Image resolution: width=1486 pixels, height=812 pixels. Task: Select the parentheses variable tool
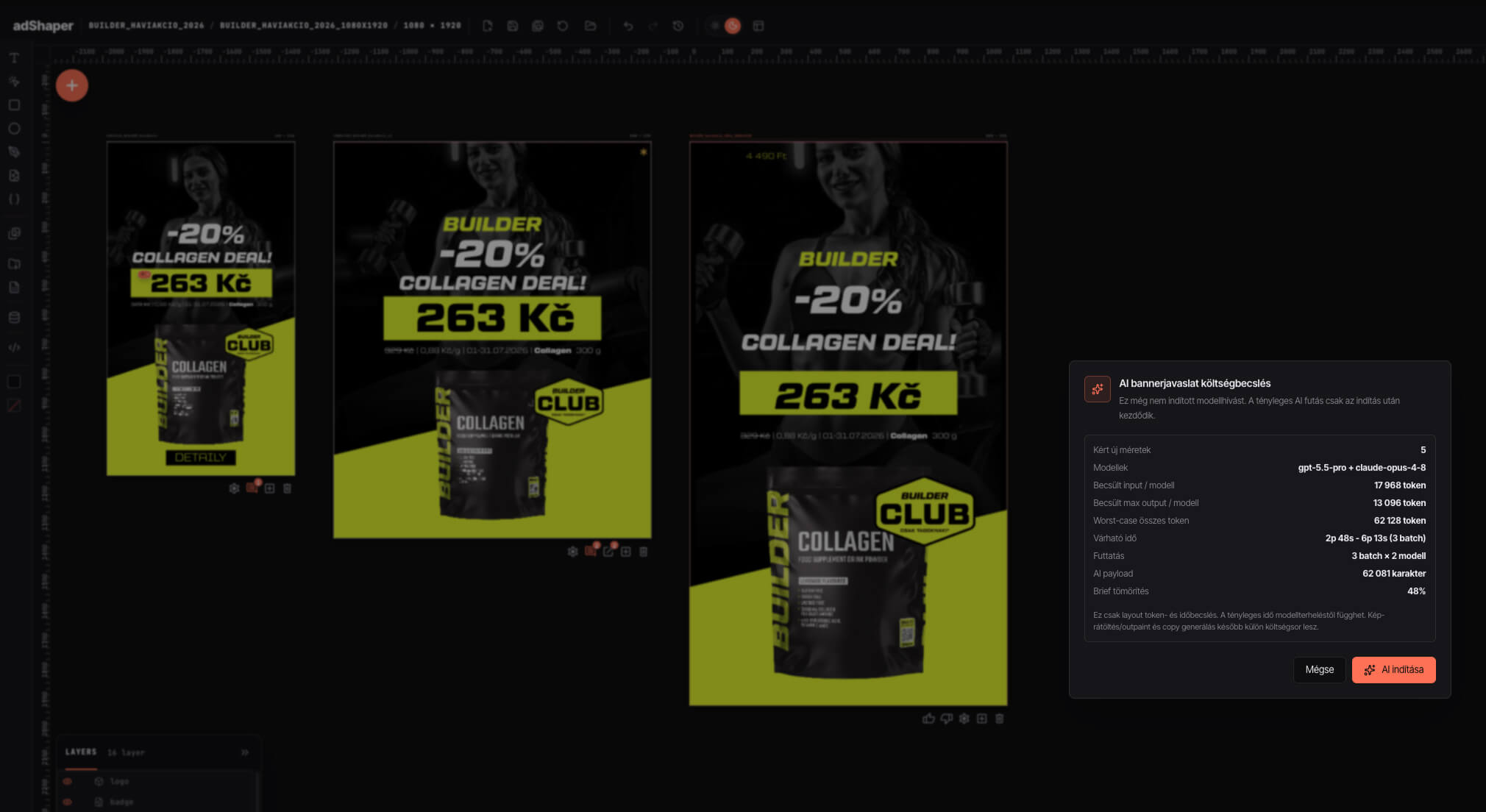14,199
